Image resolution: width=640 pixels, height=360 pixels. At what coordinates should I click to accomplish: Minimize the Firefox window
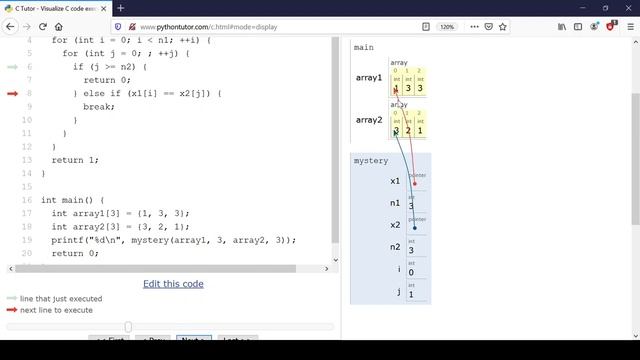582,8
